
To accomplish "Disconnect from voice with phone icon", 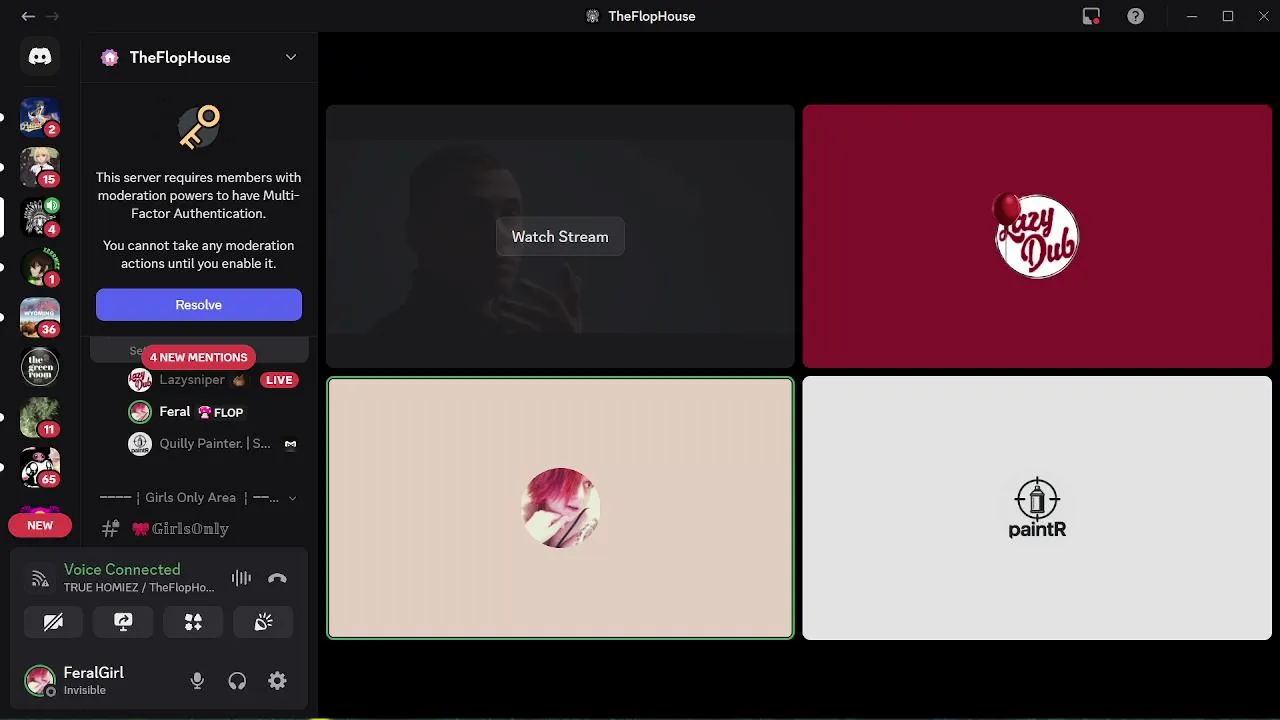I will [278, 578].
